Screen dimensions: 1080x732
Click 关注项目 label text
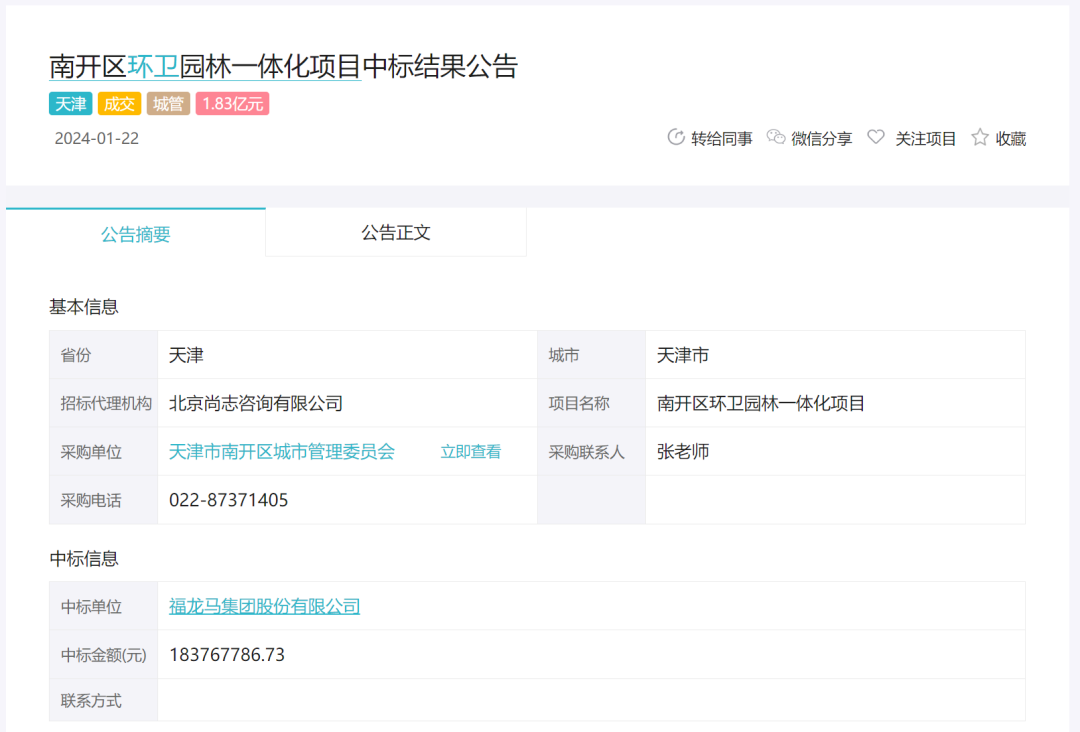point(925,138)
